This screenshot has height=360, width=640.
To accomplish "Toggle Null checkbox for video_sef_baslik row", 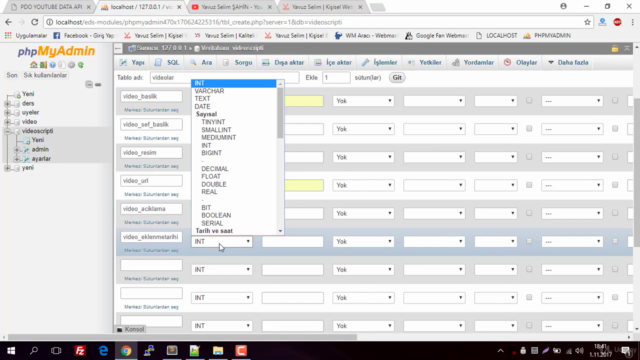I will click(x=529, y=129).
